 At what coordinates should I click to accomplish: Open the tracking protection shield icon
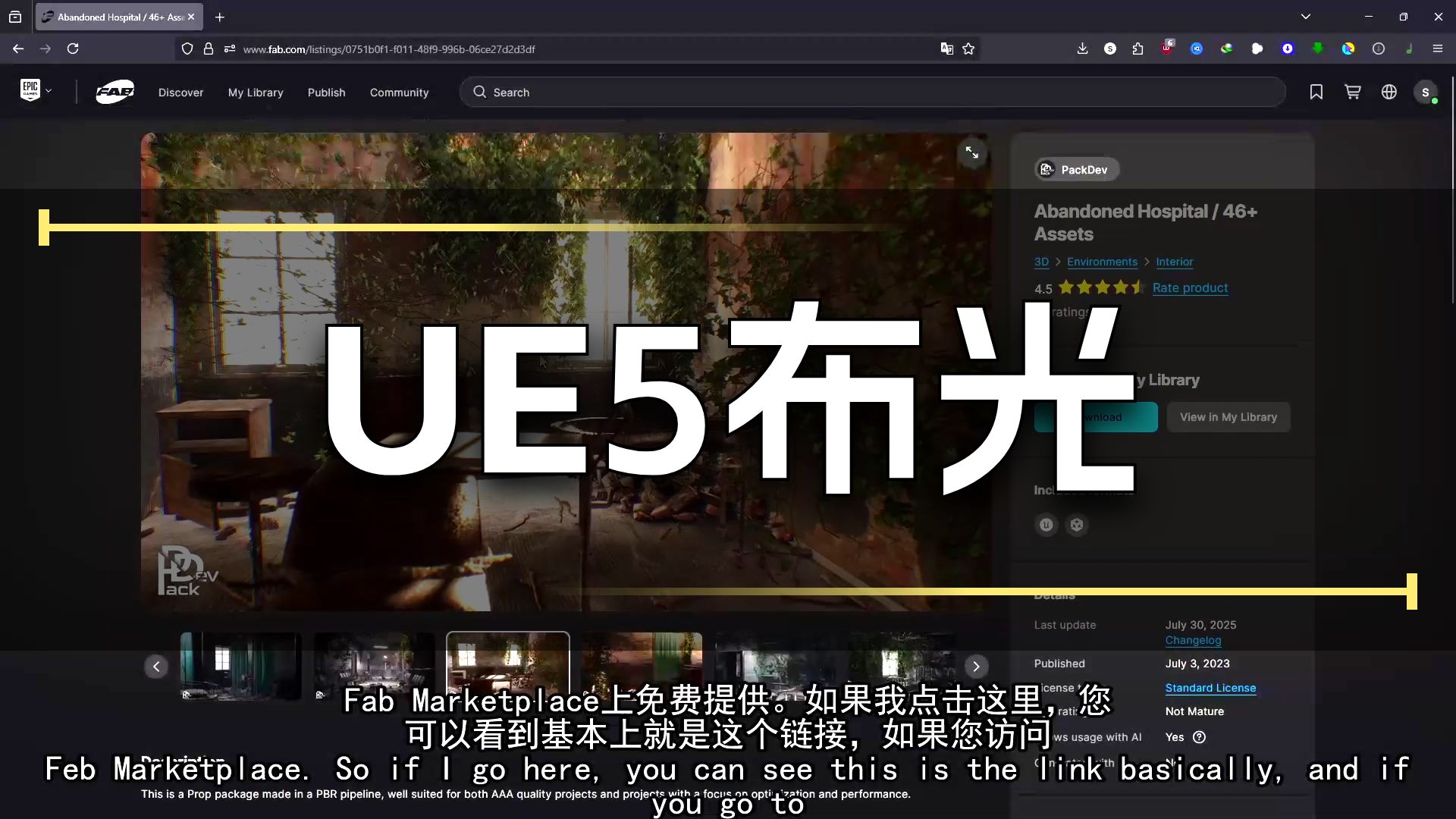point(187,49)
